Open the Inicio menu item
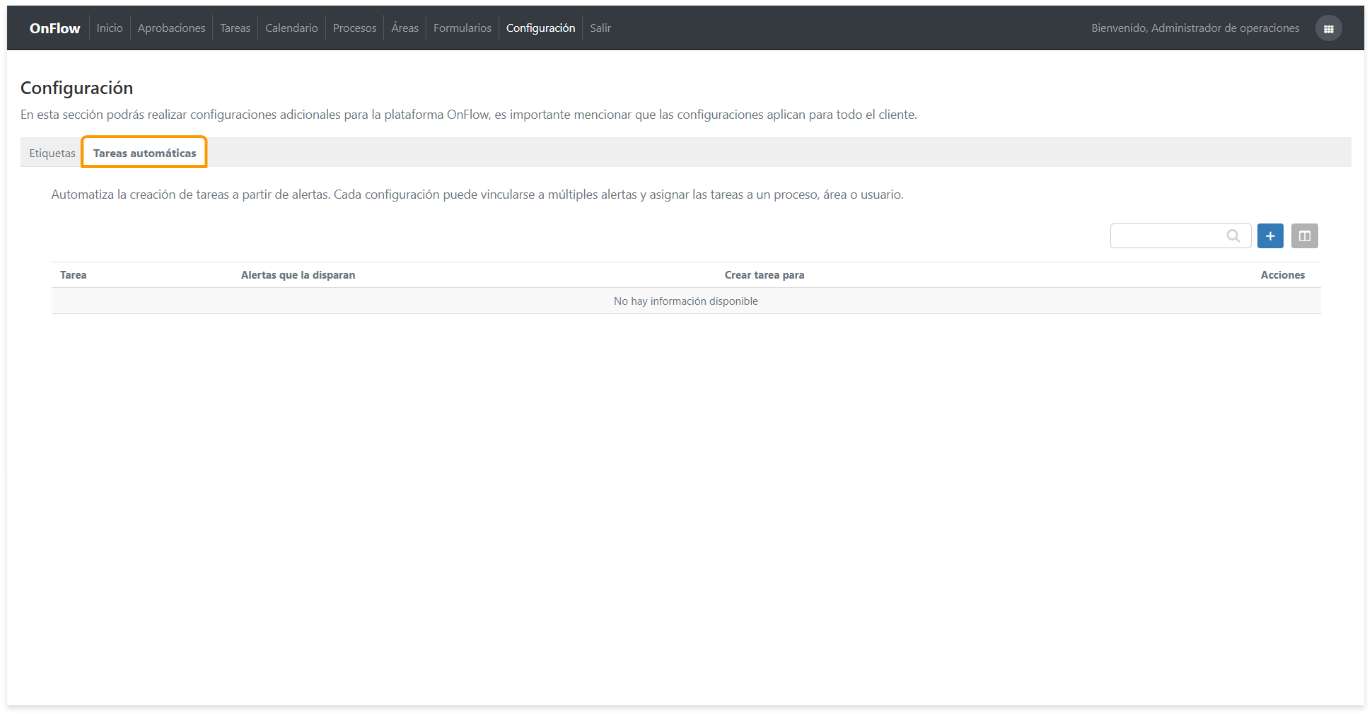This screenshot has width=1372, height=714. [109, 28]
